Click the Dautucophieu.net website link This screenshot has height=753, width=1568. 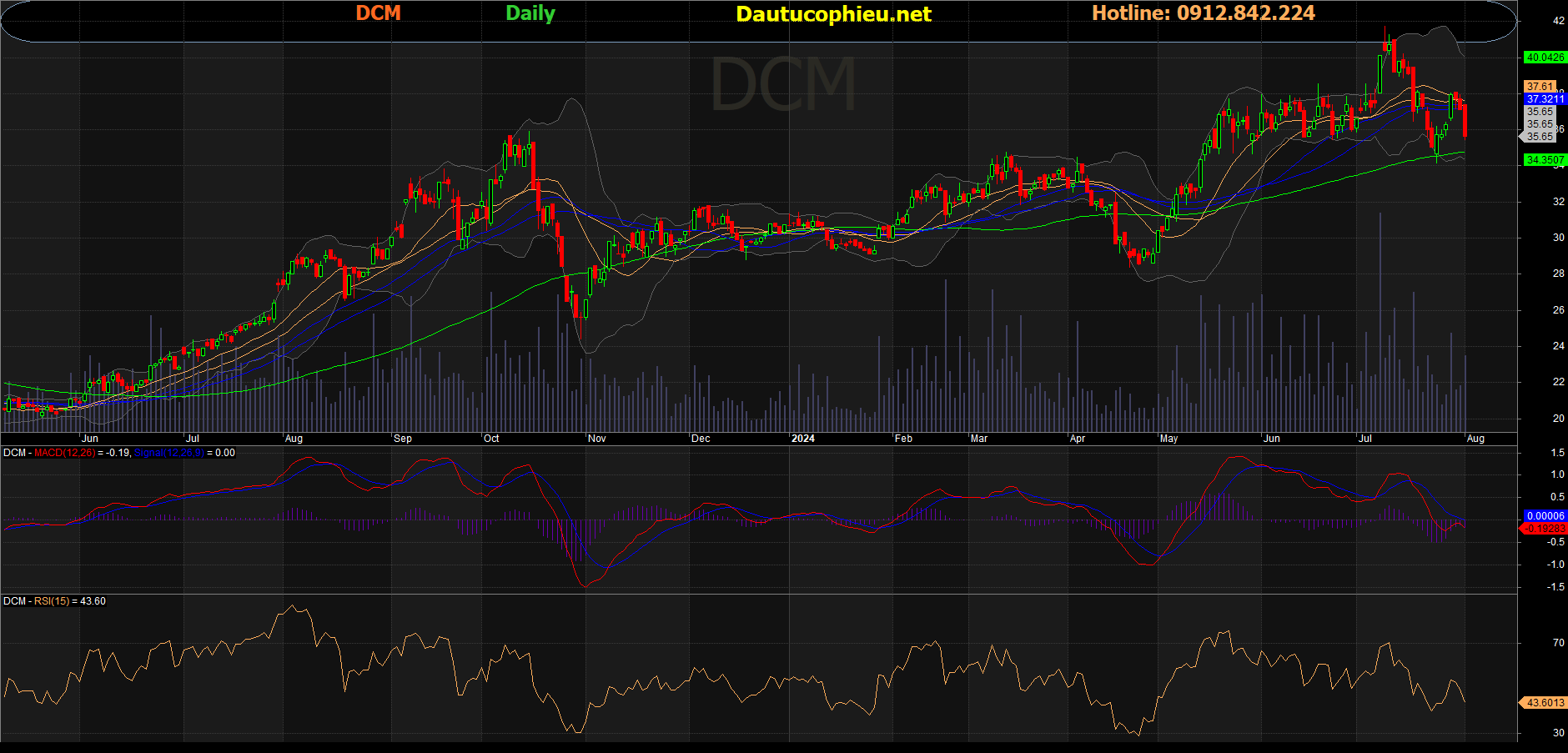click(x=833, y=14)
